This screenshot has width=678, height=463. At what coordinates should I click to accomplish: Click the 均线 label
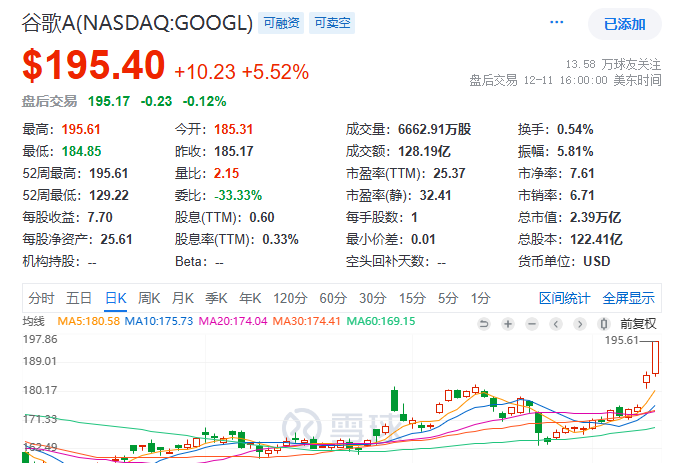[33, 321]
